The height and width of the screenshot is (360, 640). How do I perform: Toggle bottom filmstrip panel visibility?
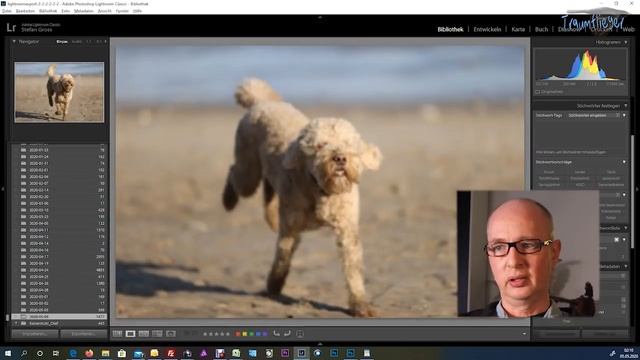pos(320,344)
